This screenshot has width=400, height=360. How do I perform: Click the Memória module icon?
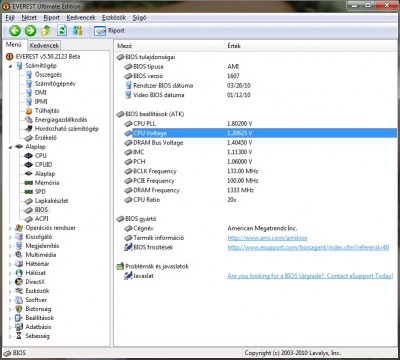coord(29,183)
